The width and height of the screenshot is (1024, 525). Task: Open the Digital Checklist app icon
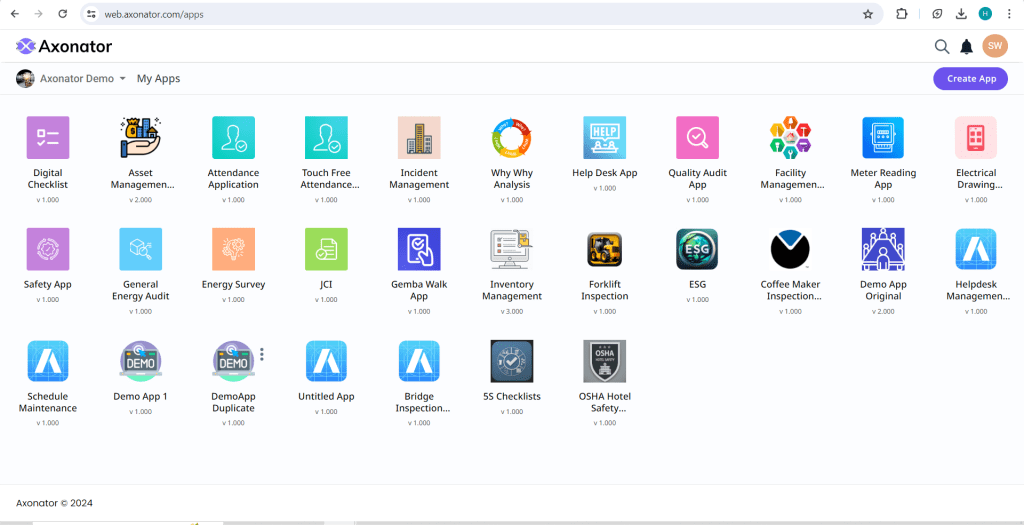(47, 138)
